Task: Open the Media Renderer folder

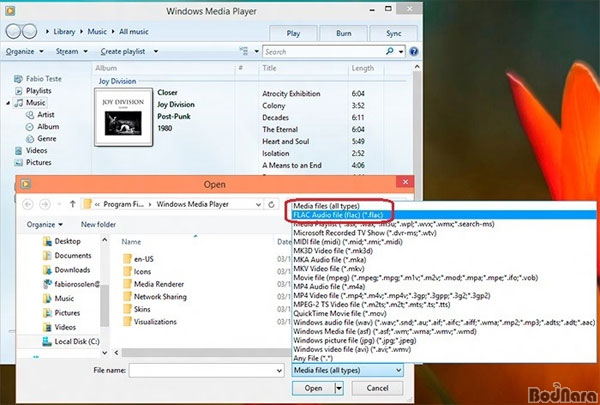Action: pyautogui.click(x=159, y=284)
